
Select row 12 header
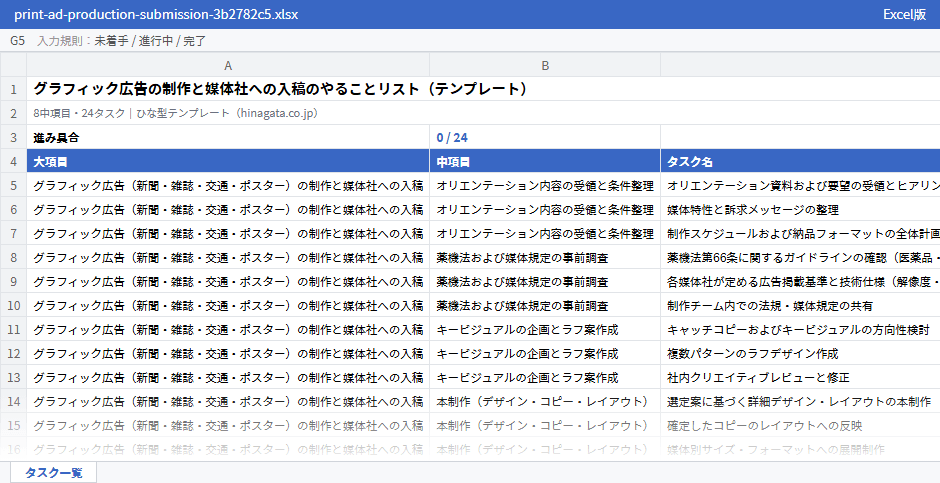(x=13, y=353)
